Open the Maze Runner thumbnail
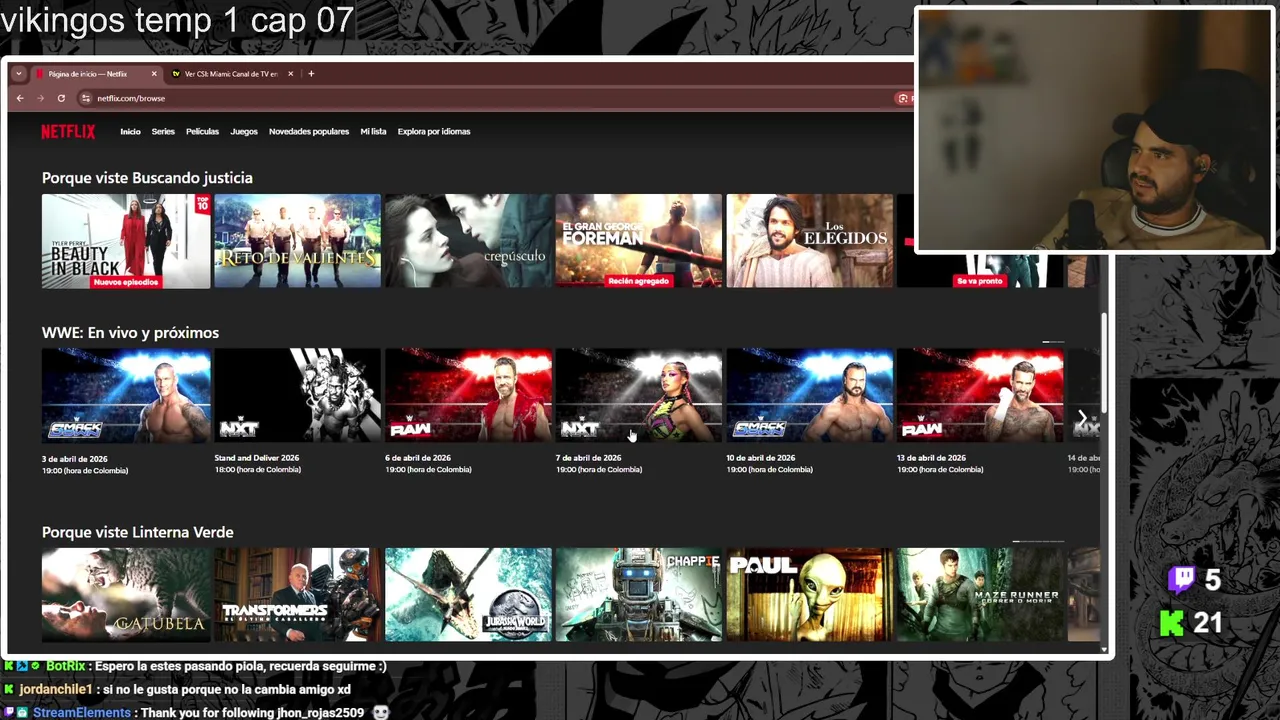This screenshot has height=720, width=1280. [x=981, y=595]
